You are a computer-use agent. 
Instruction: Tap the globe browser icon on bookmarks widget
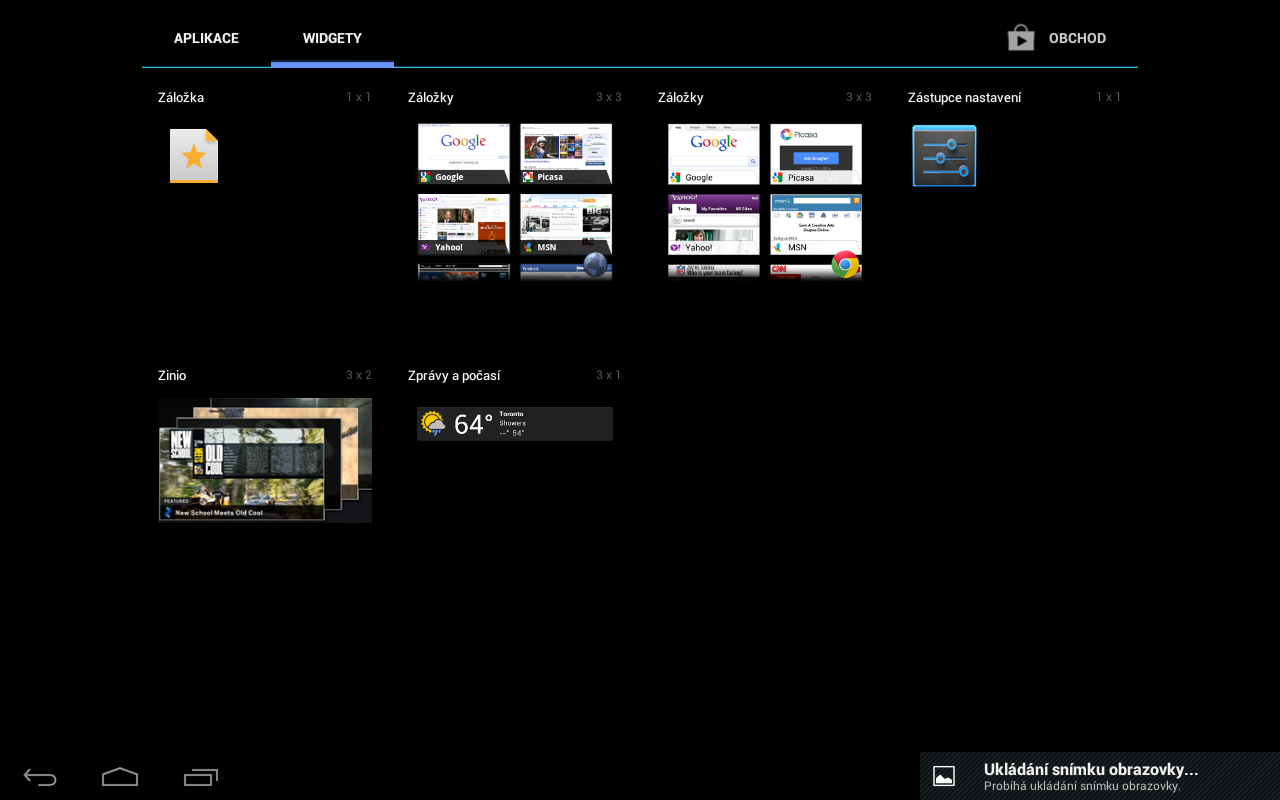coord(595,265)
